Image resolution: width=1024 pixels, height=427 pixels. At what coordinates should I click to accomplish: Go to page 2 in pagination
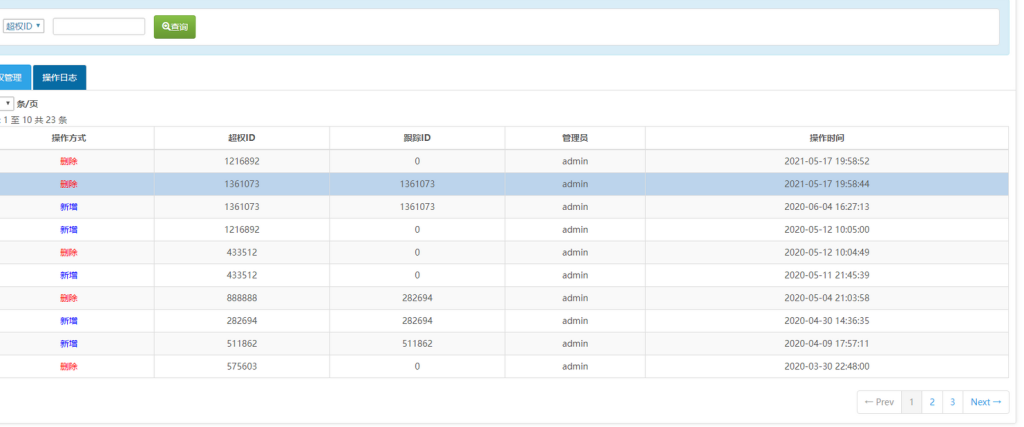click(x=932, y=402)
